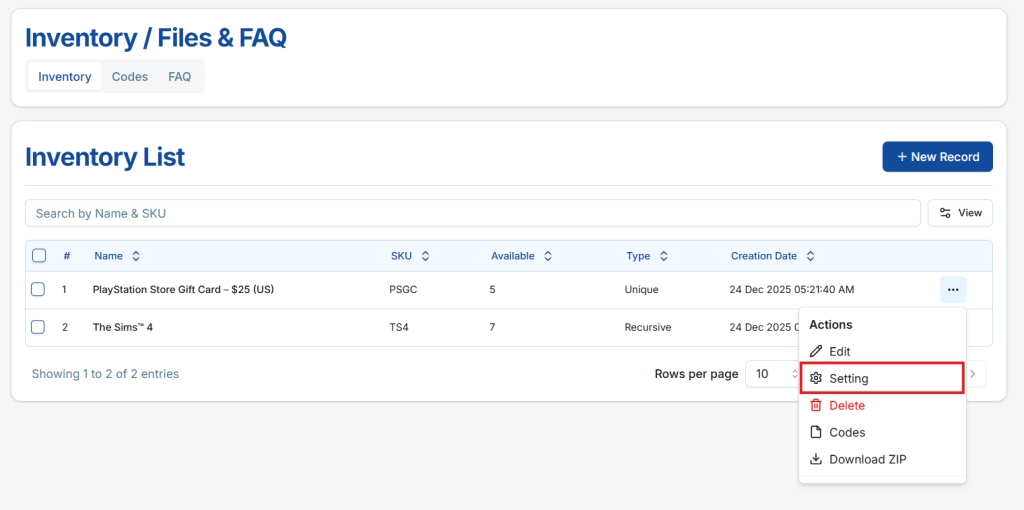
Task: Select Codes in the Actions menu
Action: pos(847,432)
